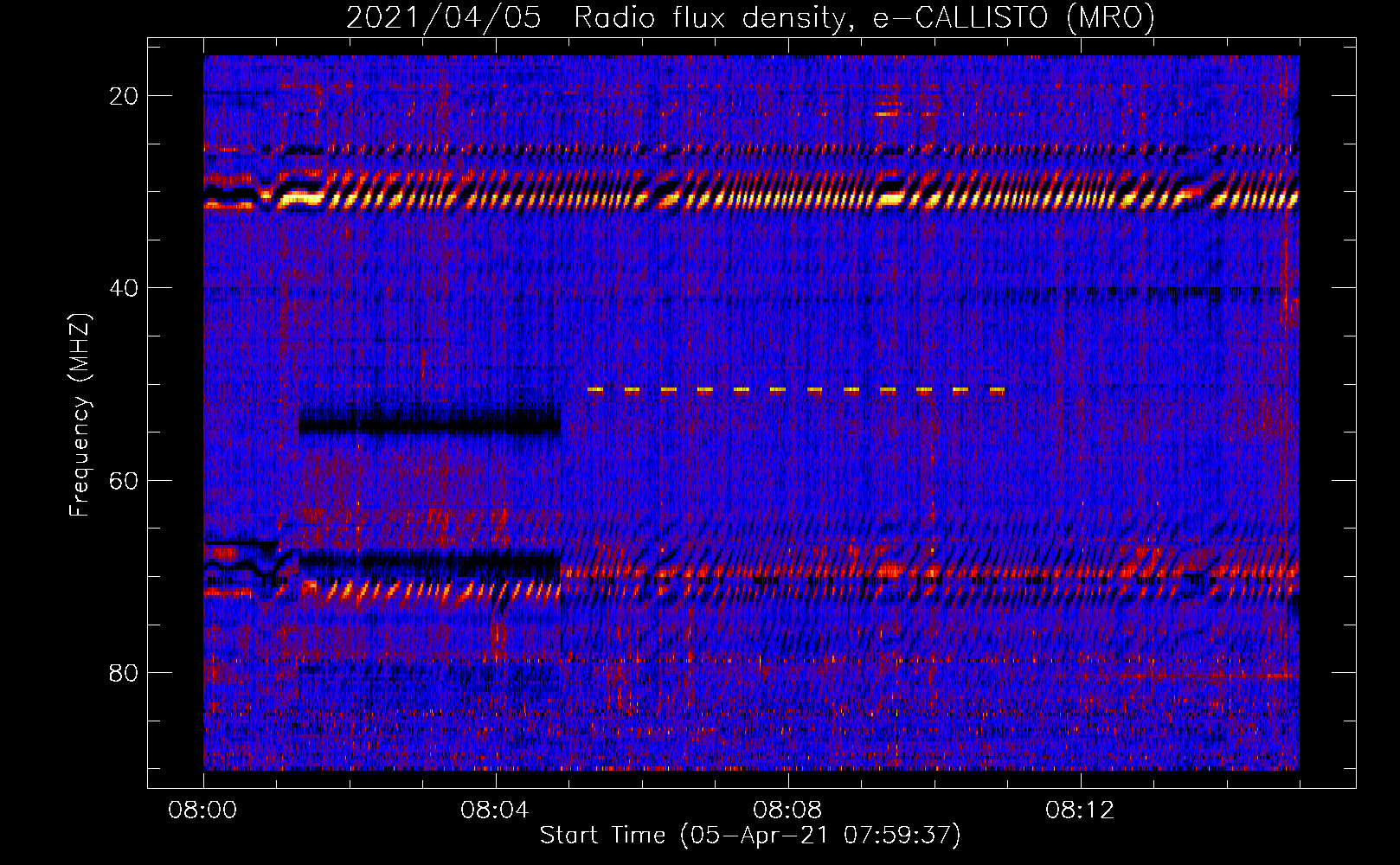Screen dimensions: 1400x865
Task: Click the y-axis tick label '20'
Action: pos(124,96)
